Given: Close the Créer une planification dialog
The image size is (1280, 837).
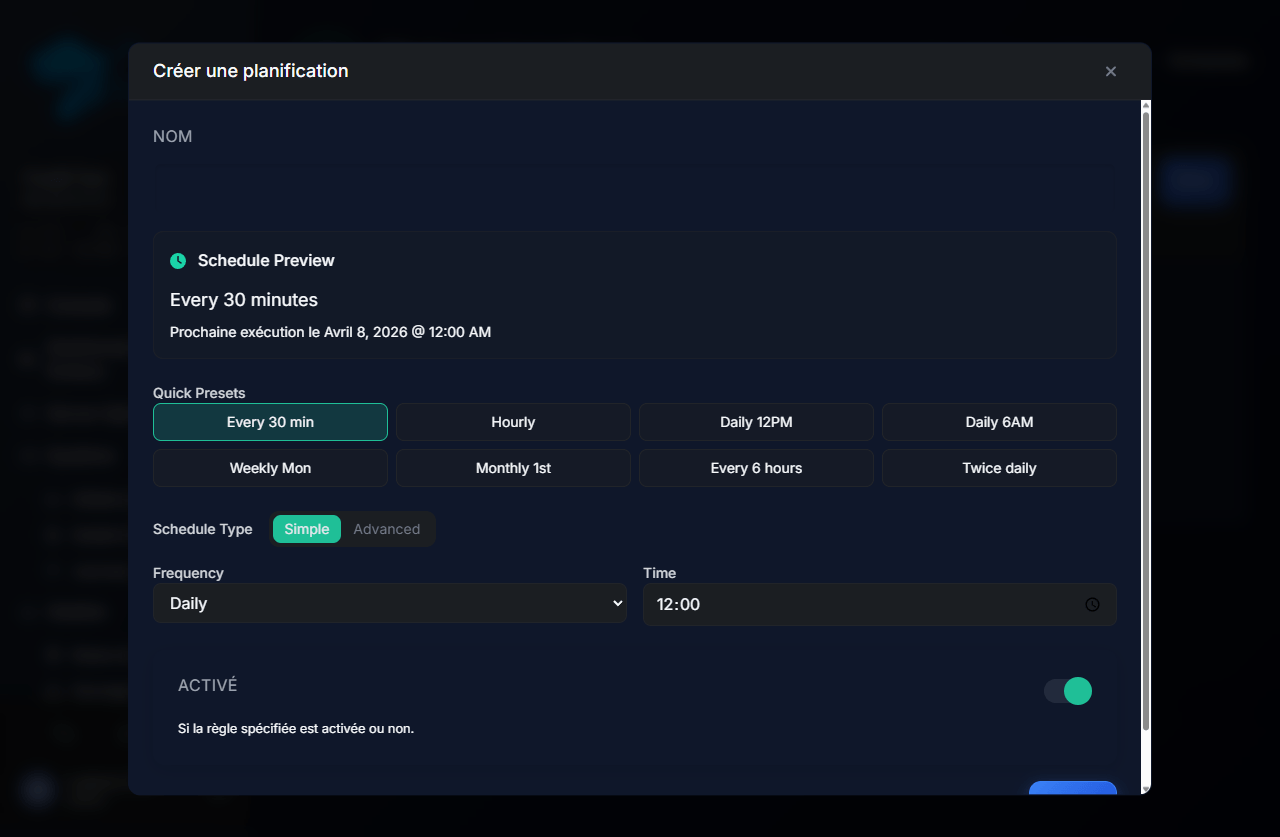Looking at the screenshot, I should point(1110,71).
